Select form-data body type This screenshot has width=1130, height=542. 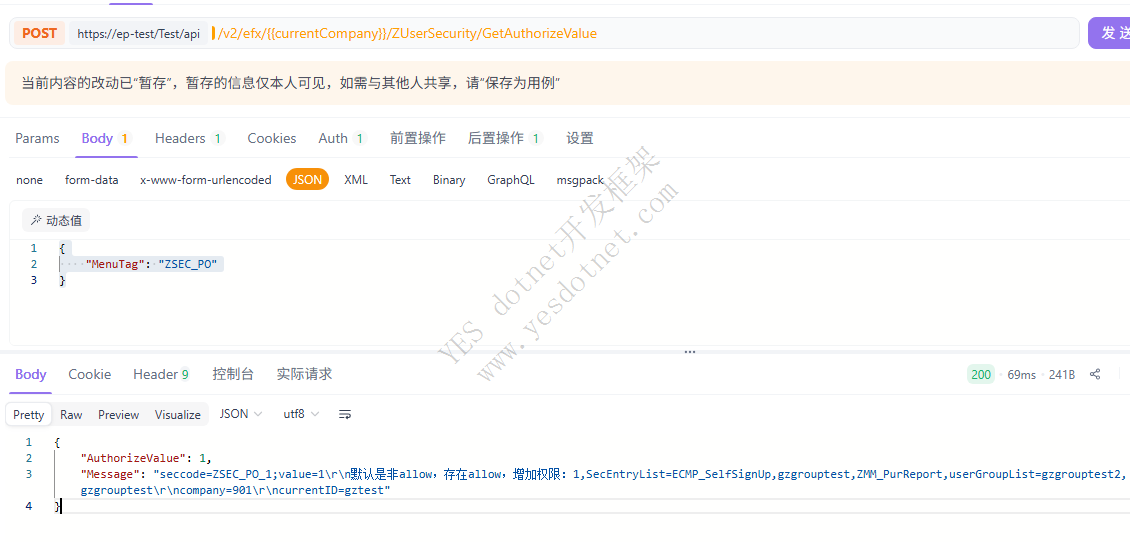(92, 180)
